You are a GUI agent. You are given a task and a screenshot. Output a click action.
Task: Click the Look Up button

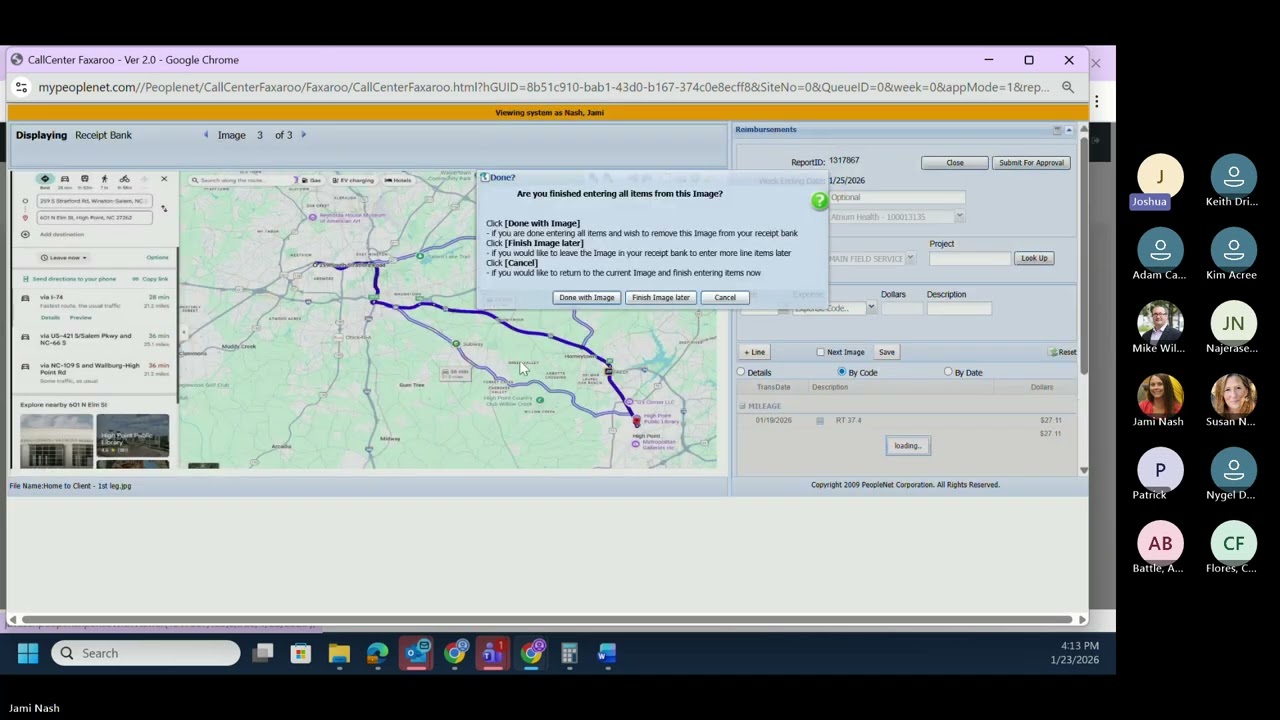[x=1034, y=258]
